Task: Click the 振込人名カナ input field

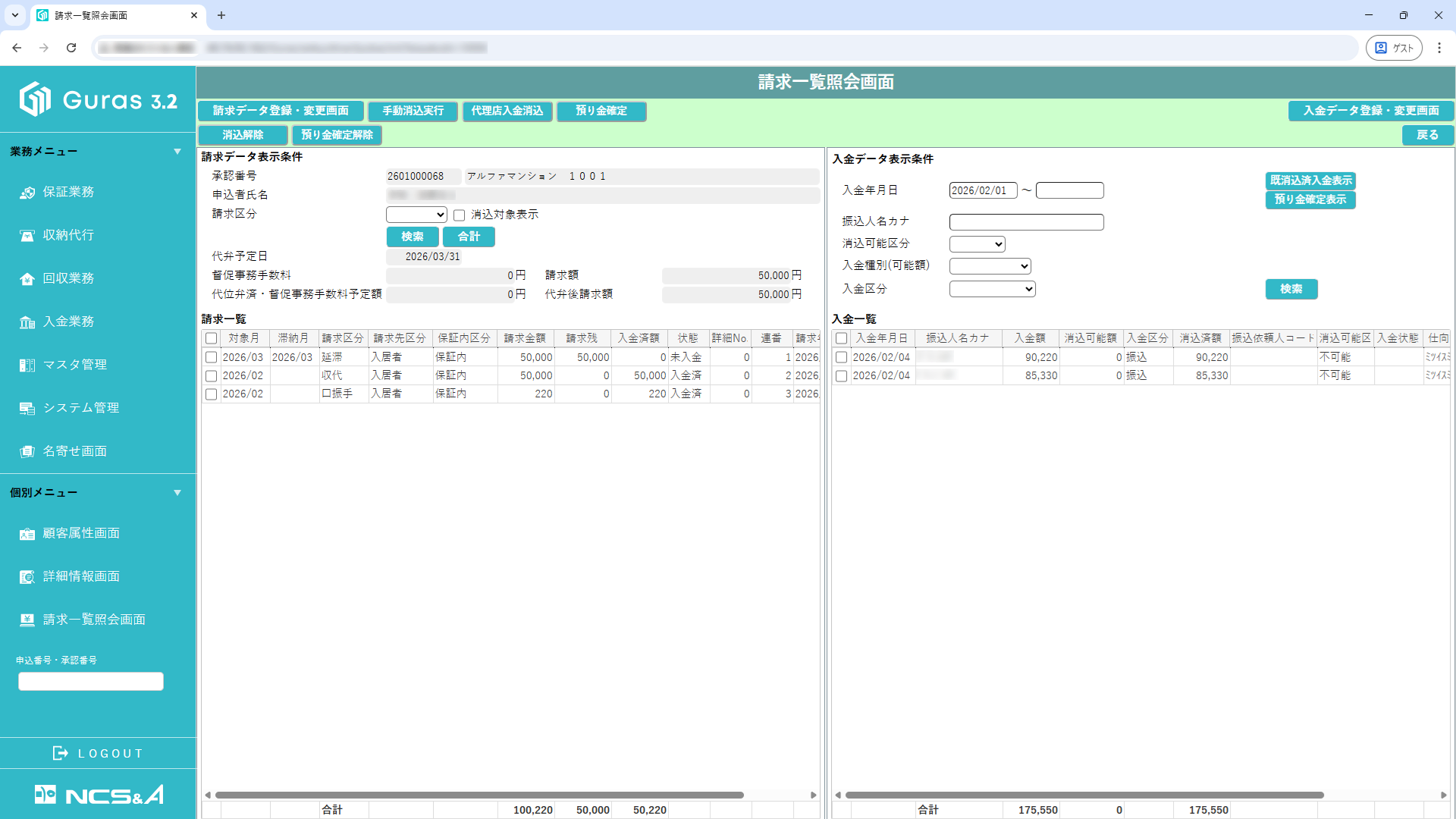Action: tap(1026, 222)
